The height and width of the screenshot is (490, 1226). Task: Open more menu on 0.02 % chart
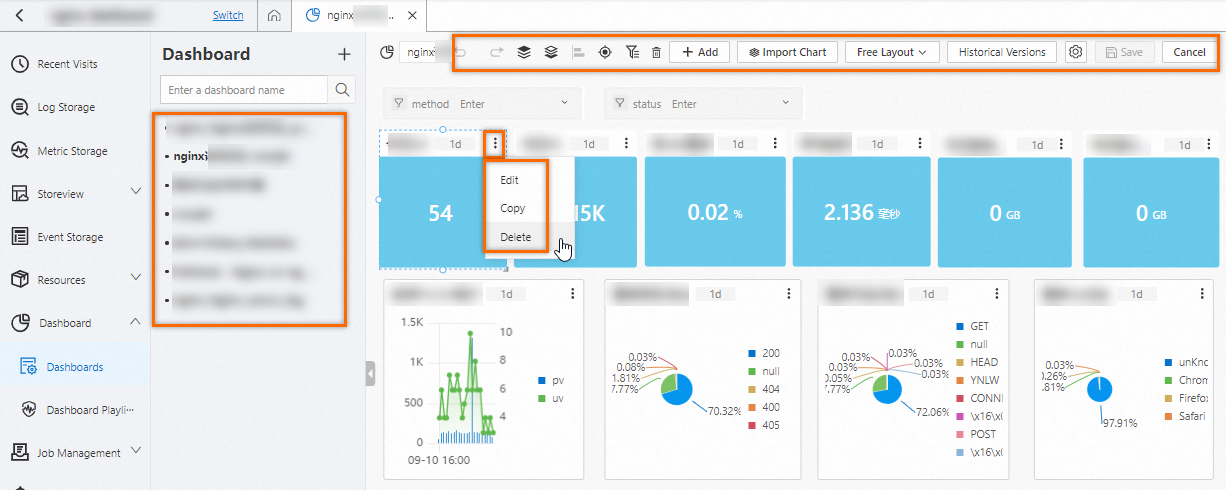774,144
